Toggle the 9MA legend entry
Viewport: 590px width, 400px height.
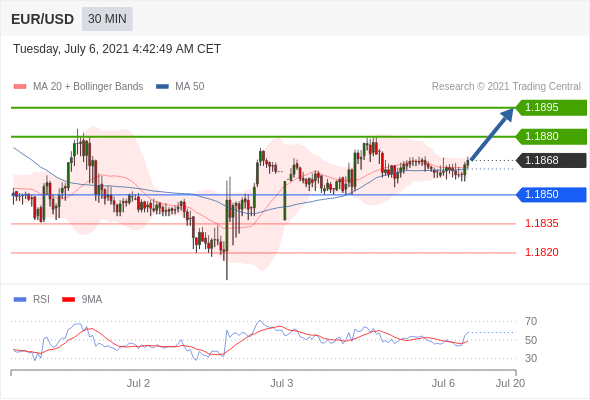[x=82, y=300]
